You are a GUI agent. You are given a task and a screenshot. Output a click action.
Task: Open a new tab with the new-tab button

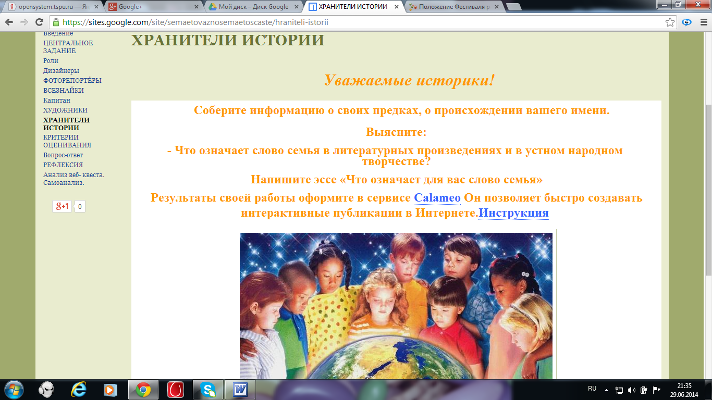(513, 6)
